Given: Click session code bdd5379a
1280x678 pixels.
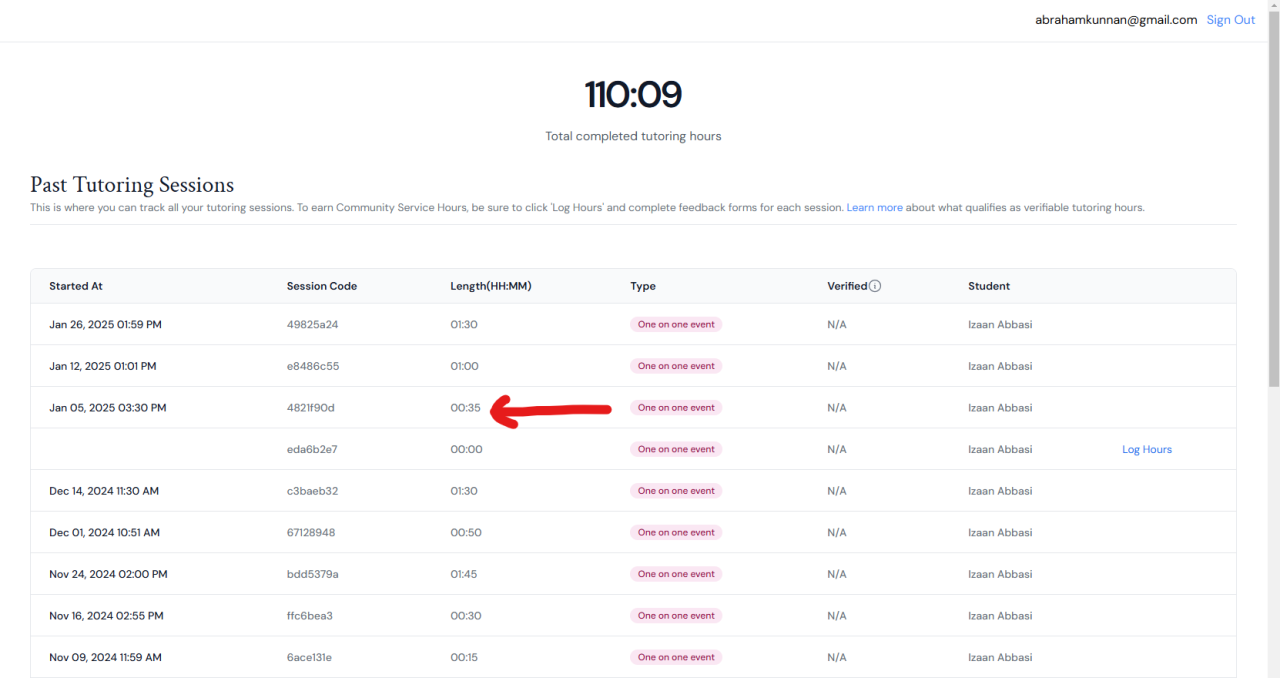Looking at the screenshot, I should [312, 574].
